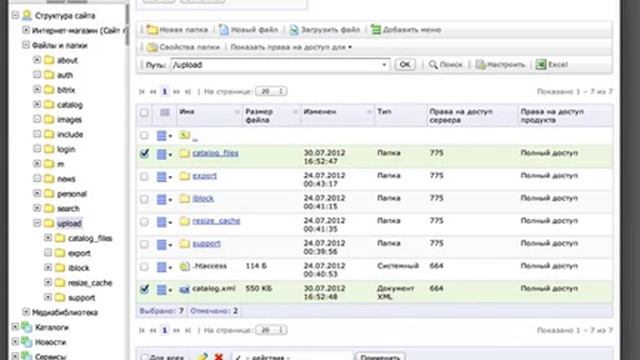Screen dimensions: 640x360
Task: Collapse the Файлы и папки node
Action: [26, 45]
